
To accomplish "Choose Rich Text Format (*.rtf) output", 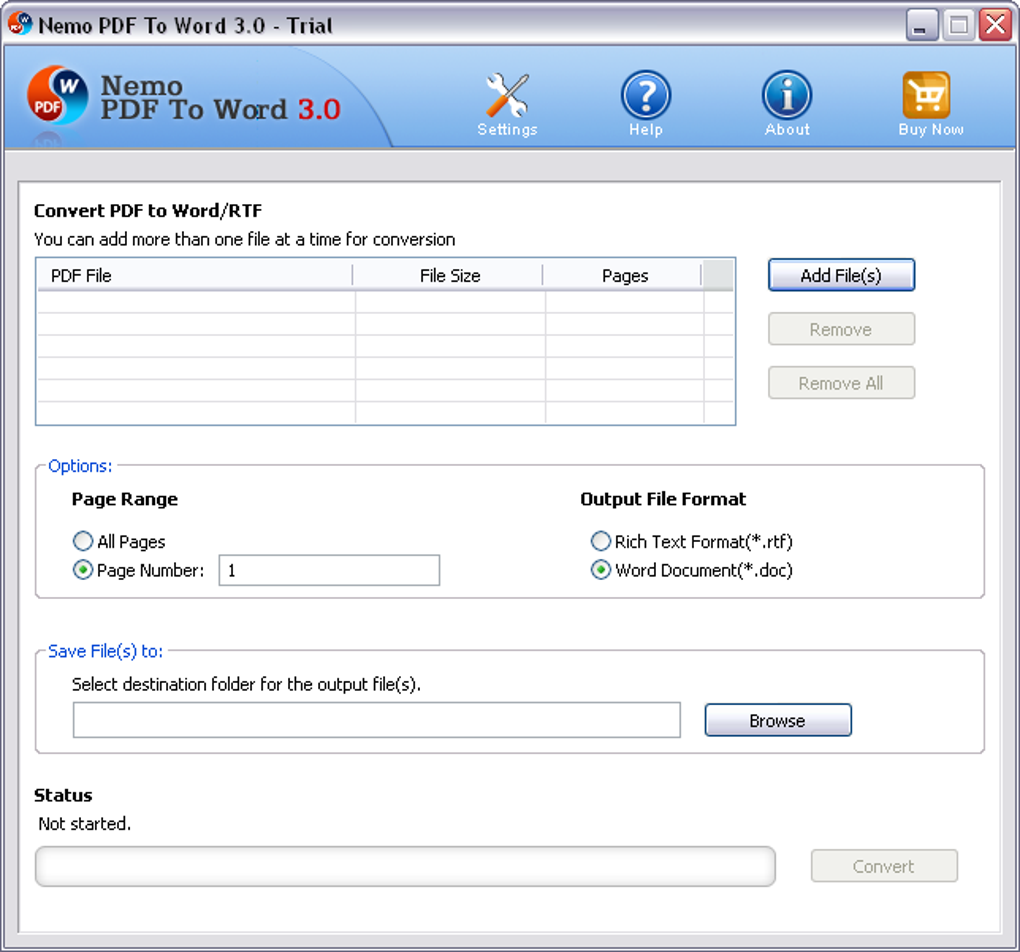I will point(600,541).
